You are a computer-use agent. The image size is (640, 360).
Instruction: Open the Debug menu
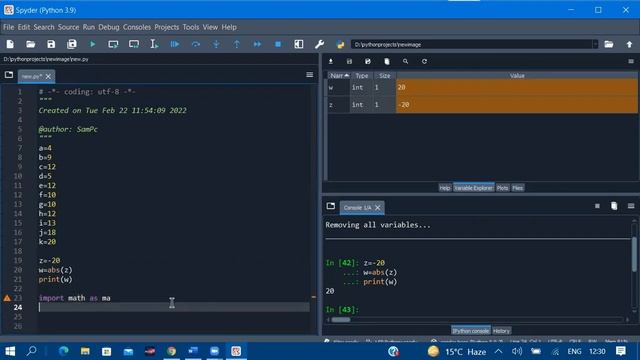point(109,27)
